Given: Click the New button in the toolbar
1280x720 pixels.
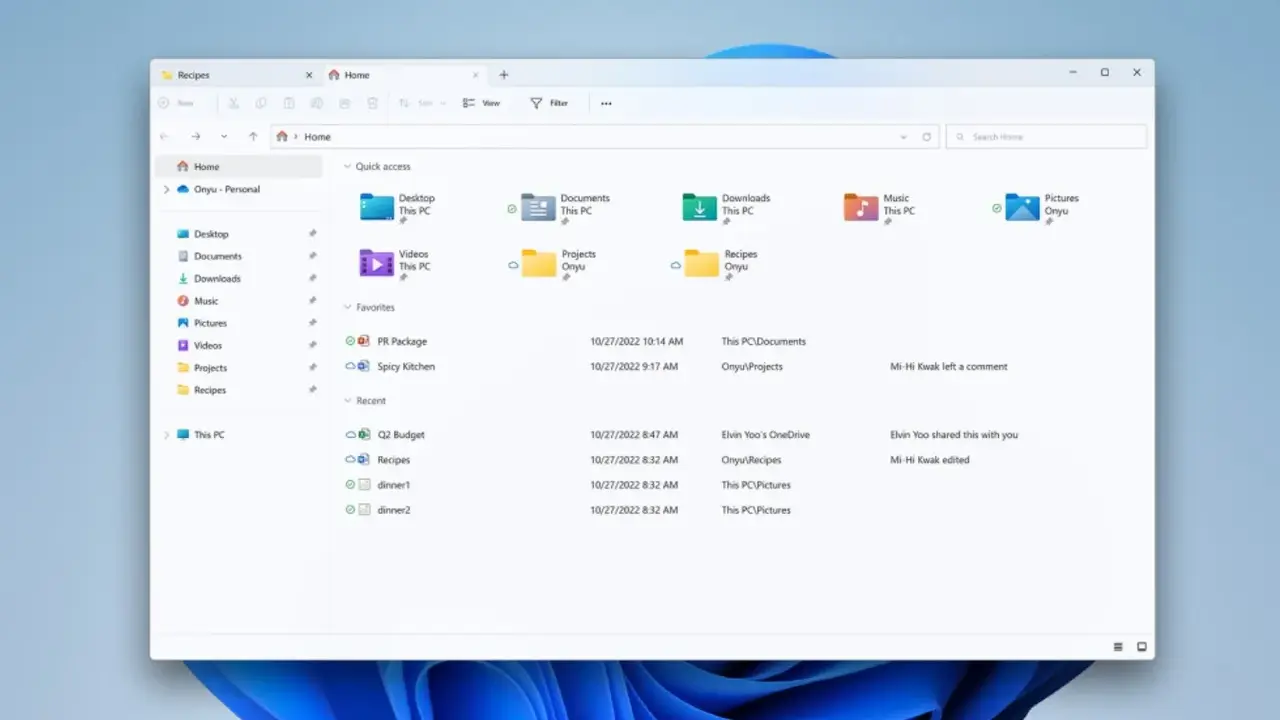Looking at the screenshot, I should [x=180, y=103].
